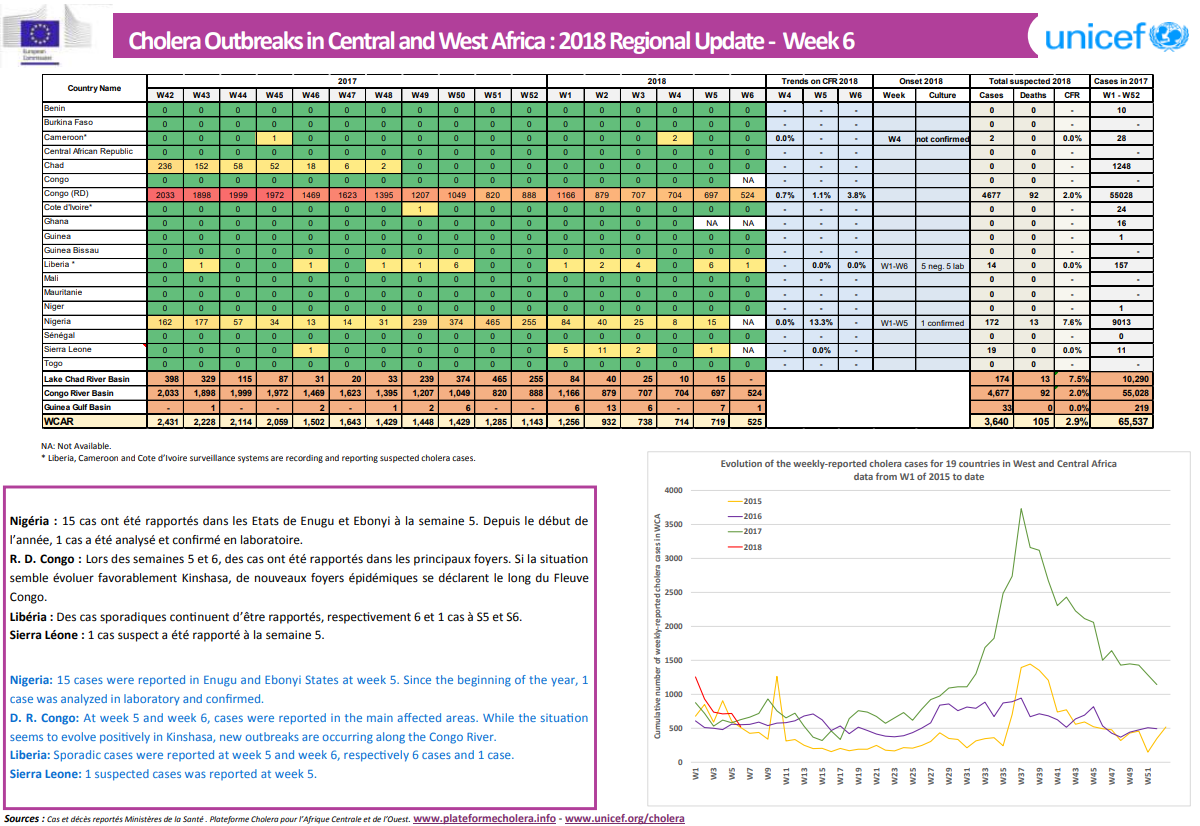Expand the Onset 2018 column header
Screen dimensions: 1200x826
pyautogui.click(x=919, y=79)
